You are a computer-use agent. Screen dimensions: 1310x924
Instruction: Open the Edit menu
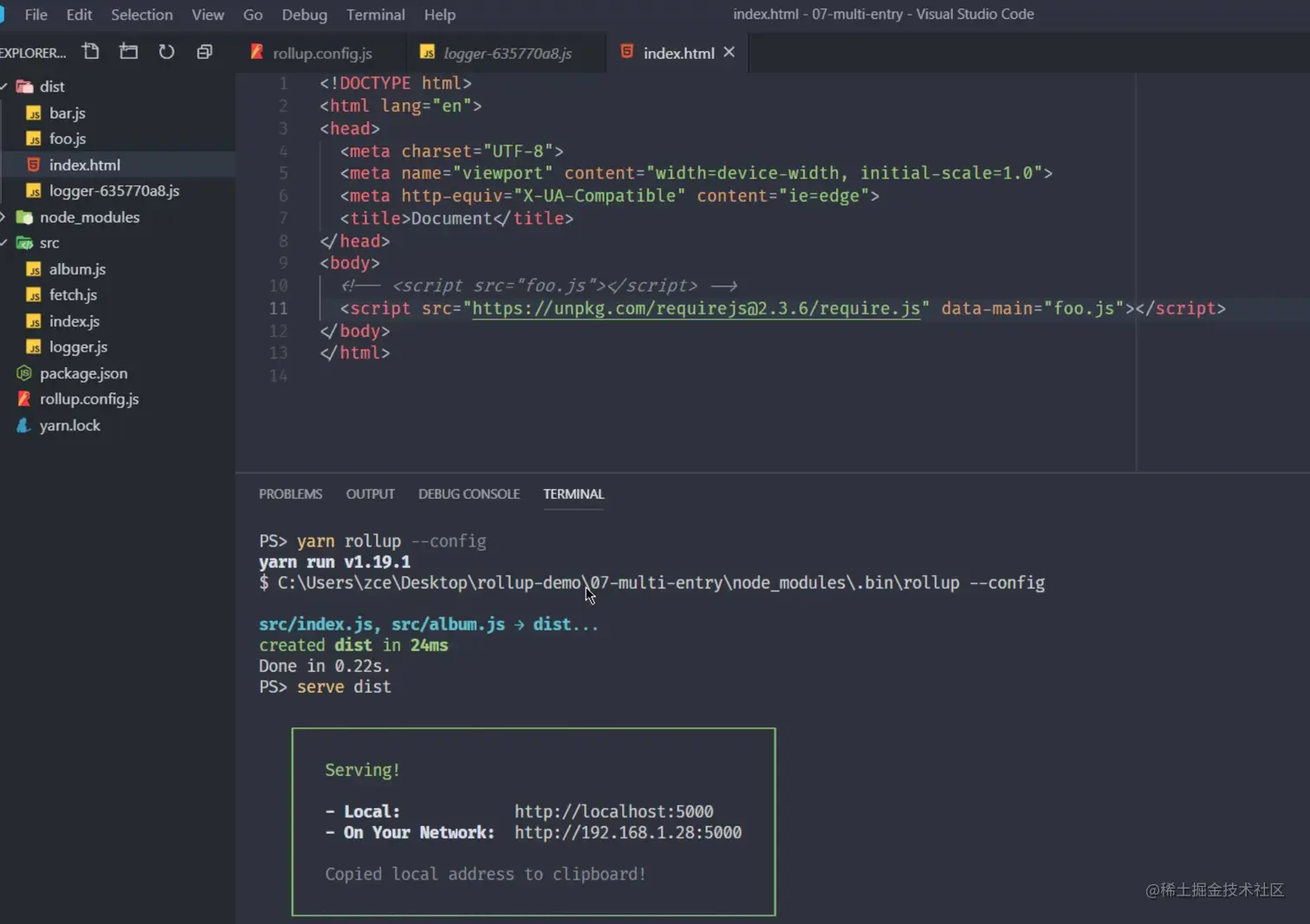click(x=79, y=15)
